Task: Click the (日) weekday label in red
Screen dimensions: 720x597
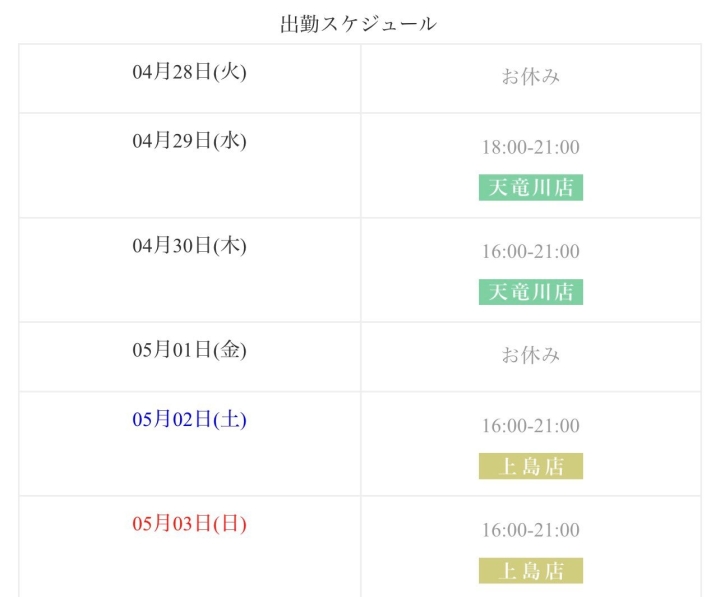Action: [x=229, y=523]
